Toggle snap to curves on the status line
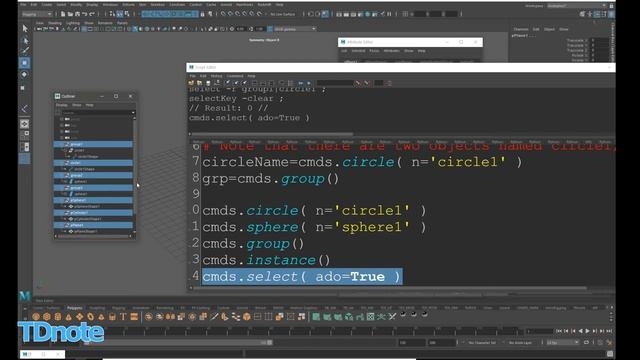 pyautogui.click(x=231, y=14)
